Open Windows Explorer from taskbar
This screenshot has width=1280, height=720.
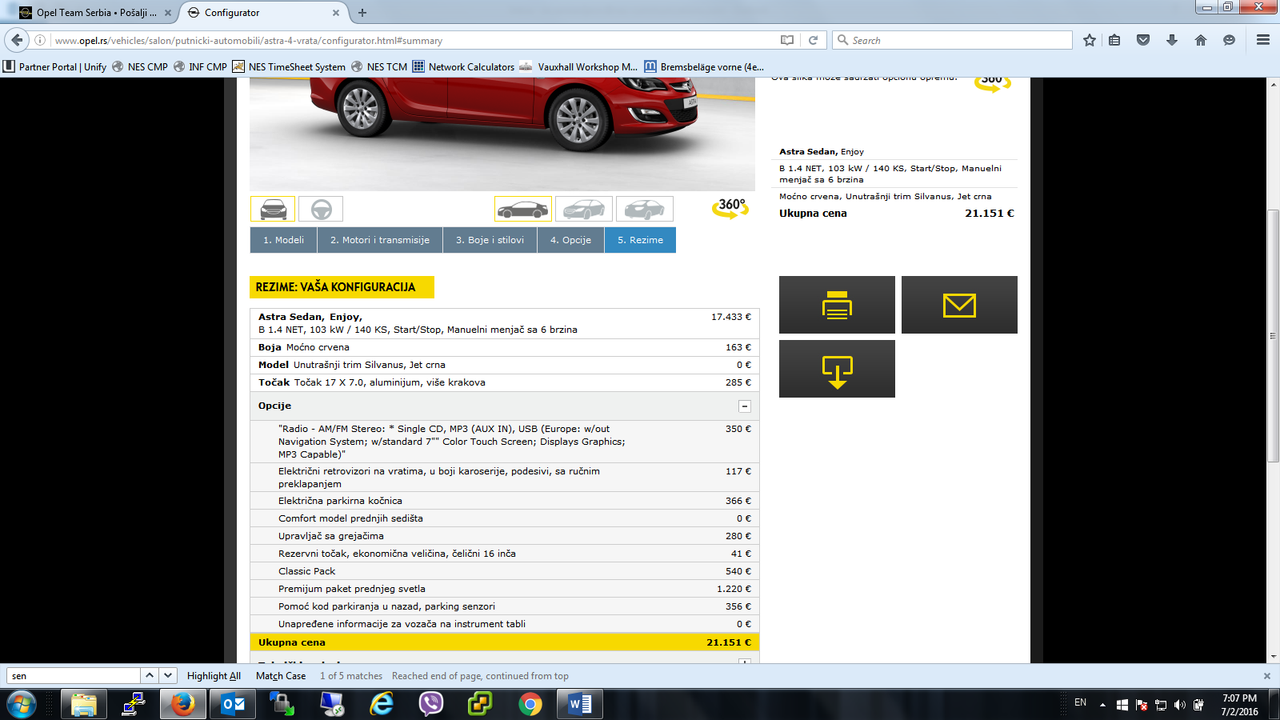[84, 704]
